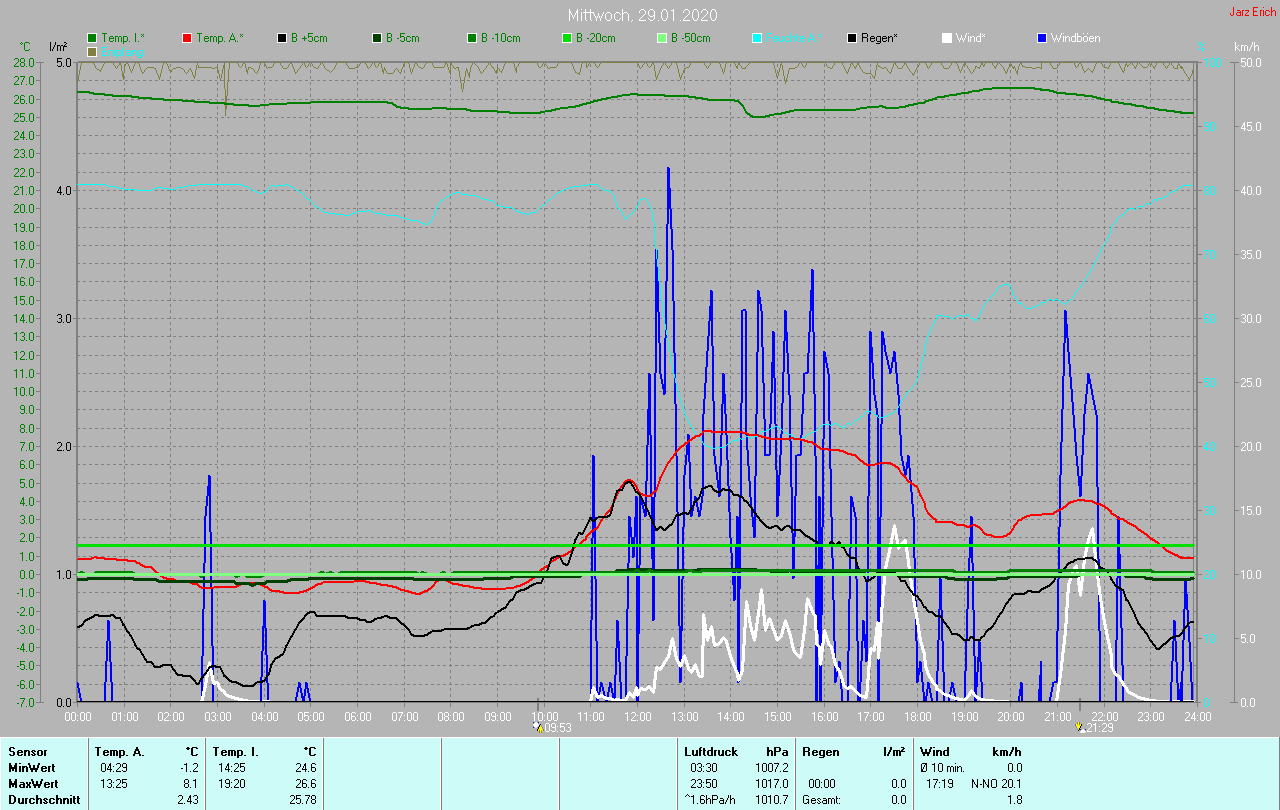Click the sunset marker icon at 21:29
The height and width of the screenshot is (810, 1280).
click(x=1080, y=727)
